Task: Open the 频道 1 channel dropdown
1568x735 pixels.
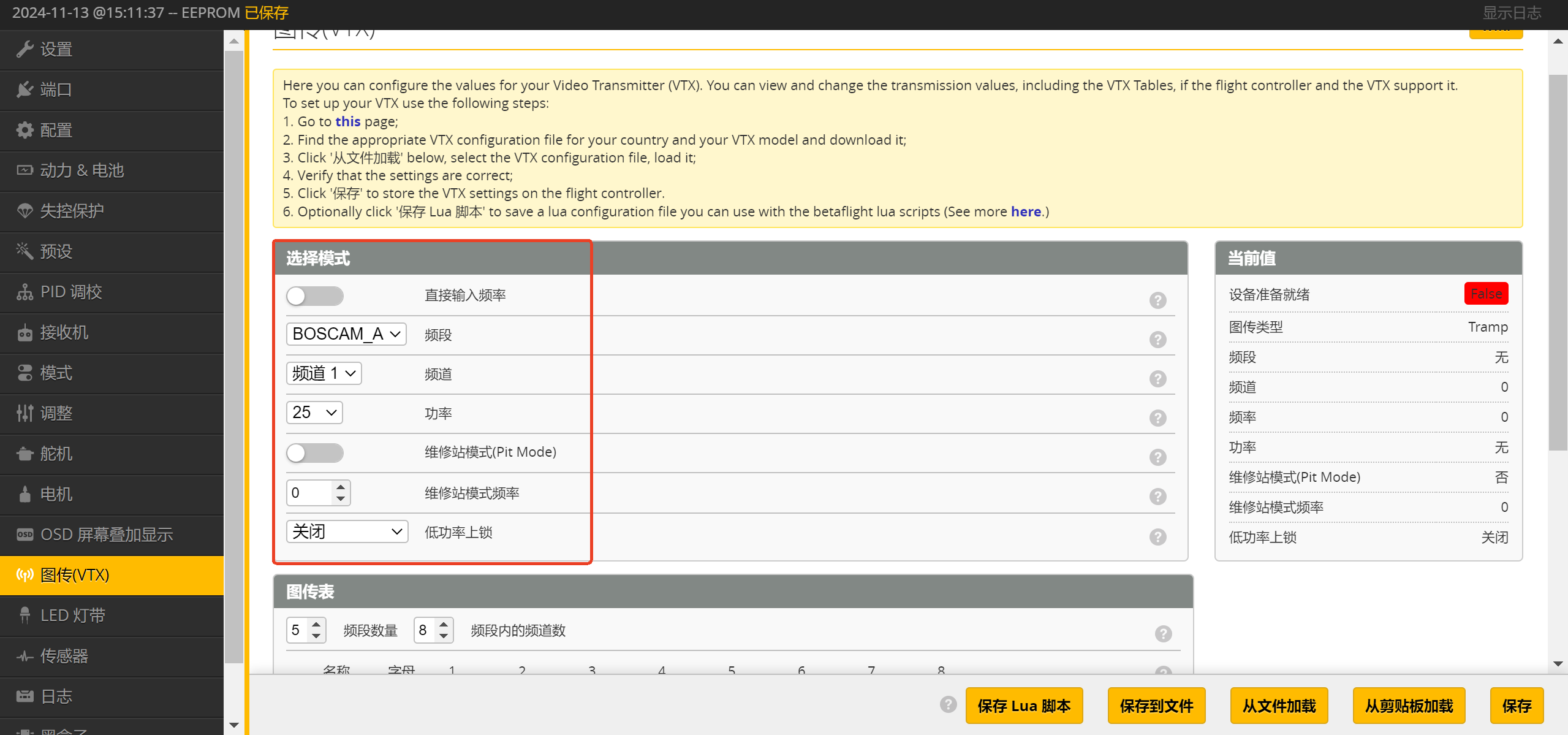Action: click(x=324, y=373)
